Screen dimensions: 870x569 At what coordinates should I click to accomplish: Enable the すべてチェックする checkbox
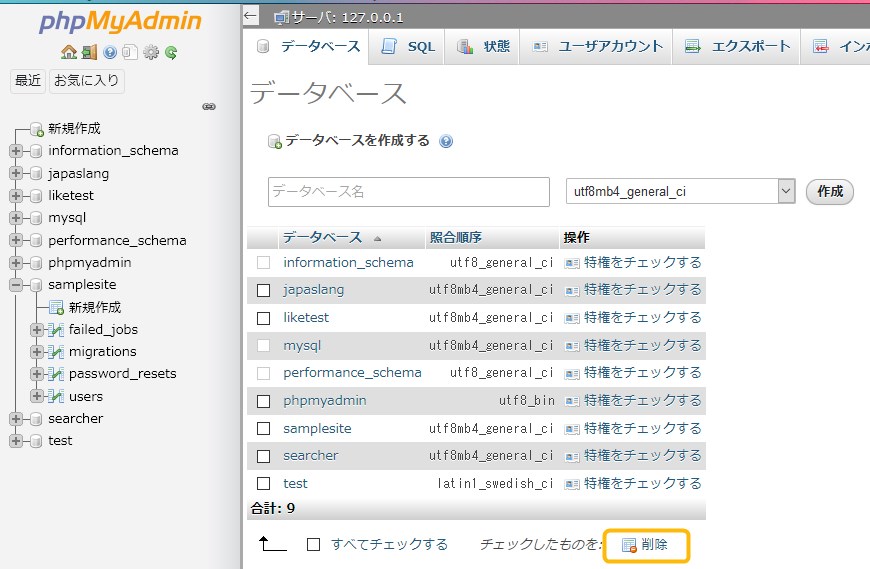point(314,545)
